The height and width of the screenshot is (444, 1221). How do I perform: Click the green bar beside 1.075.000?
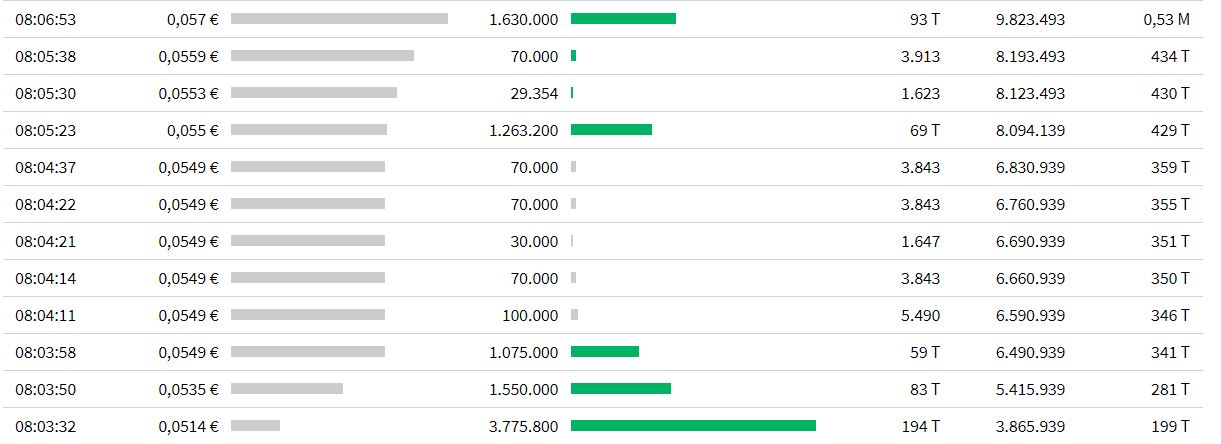click(x=604, y=352)
